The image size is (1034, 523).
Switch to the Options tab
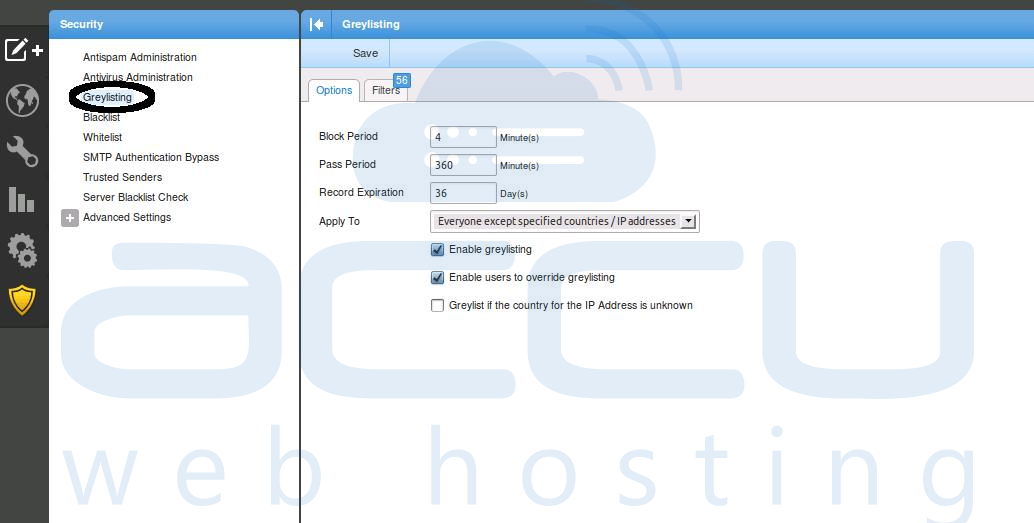[x=334, y=90]
